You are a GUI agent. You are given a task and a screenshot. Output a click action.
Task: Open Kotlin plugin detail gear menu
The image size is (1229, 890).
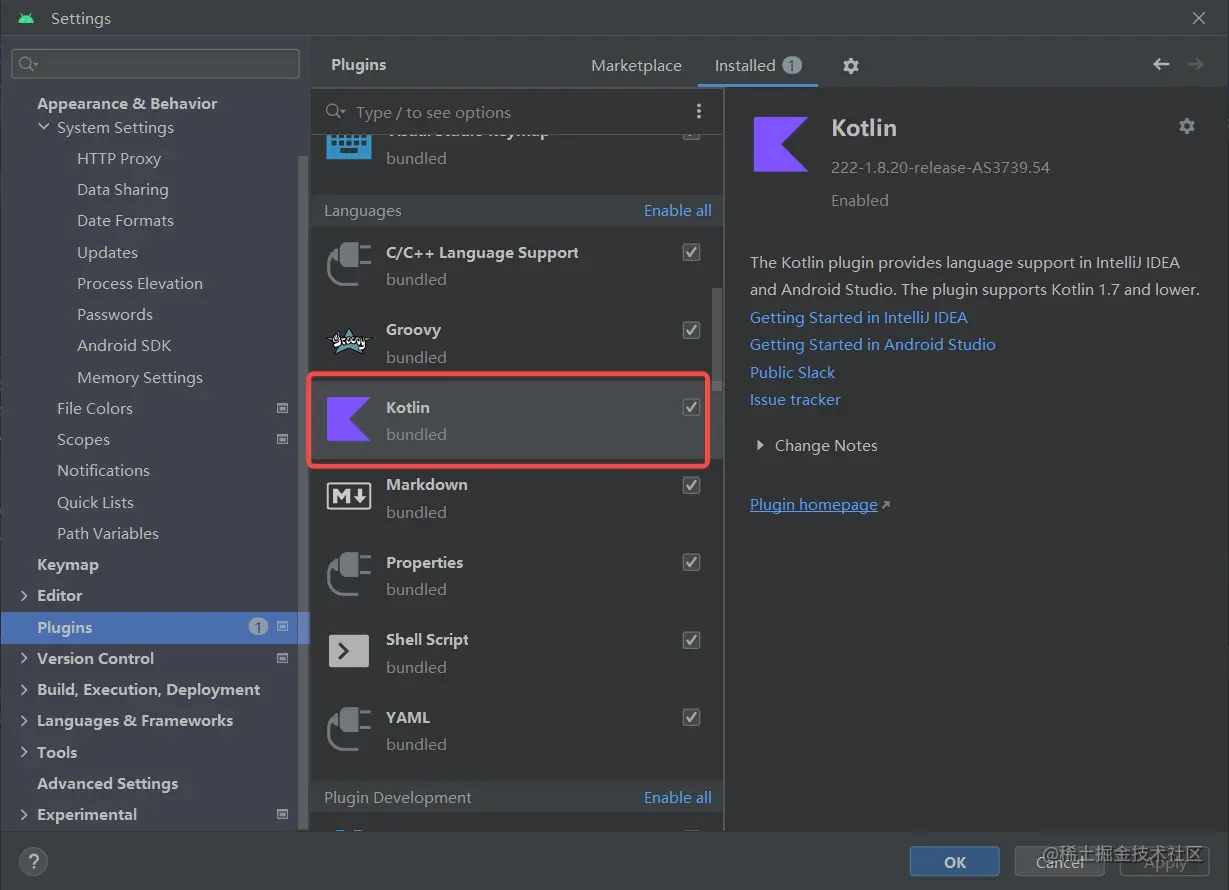(1187, 126)
